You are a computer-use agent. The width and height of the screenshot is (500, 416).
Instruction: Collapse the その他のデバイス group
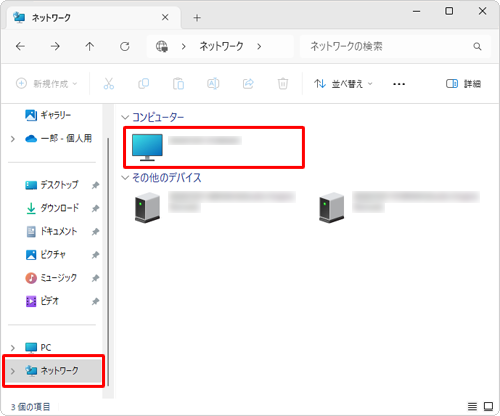click(x=125, y=178)
